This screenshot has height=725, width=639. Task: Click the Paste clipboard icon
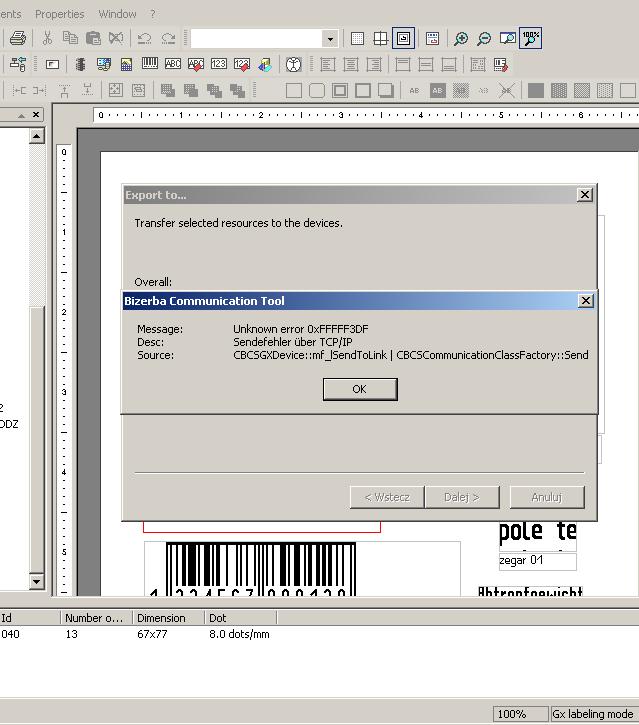click(x=93, y=38)
